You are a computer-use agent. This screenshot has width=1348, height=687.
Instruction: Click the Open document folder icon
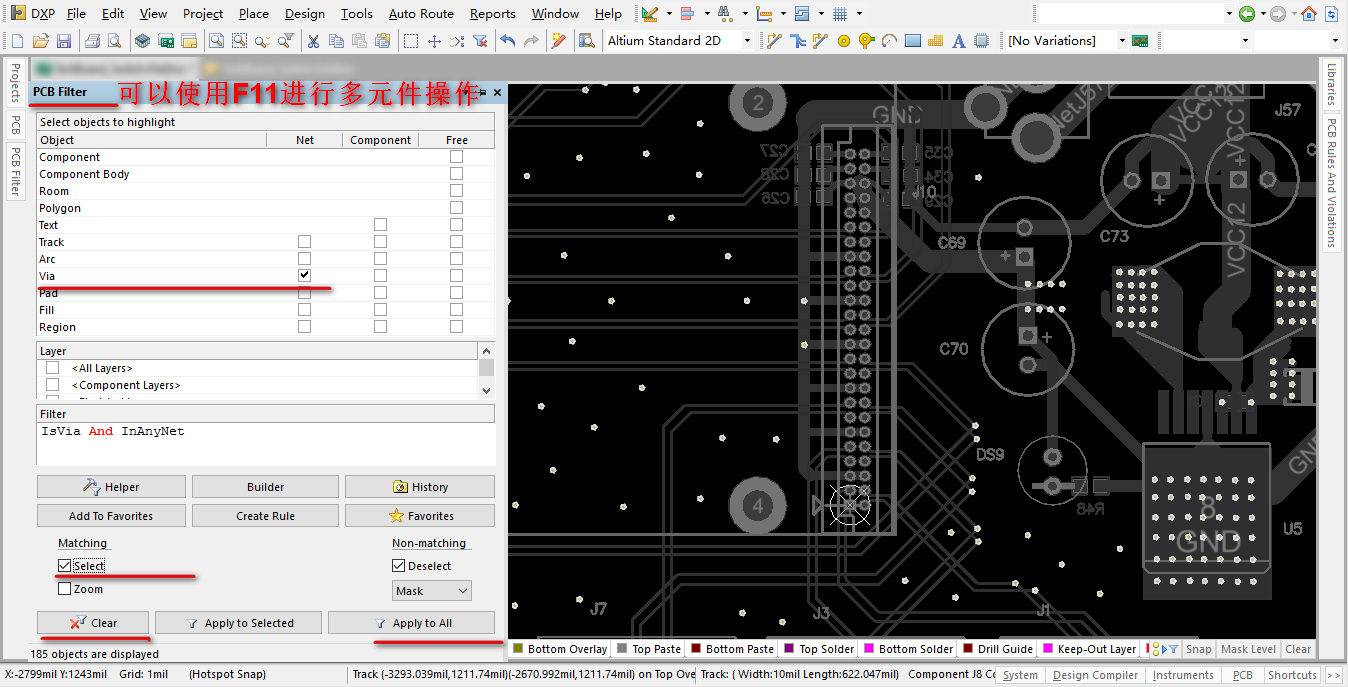click(40, 41)
